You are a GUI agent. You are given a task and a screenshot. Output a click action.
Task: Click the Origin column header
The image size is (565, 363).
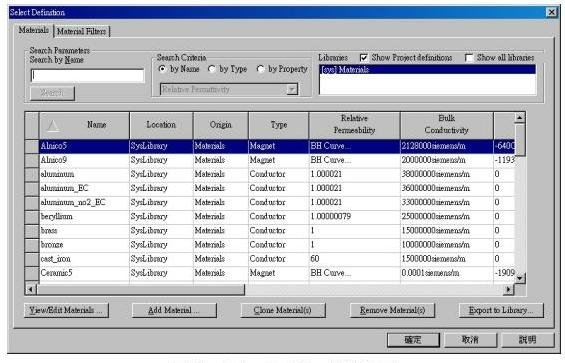click(x=221, y=125)
